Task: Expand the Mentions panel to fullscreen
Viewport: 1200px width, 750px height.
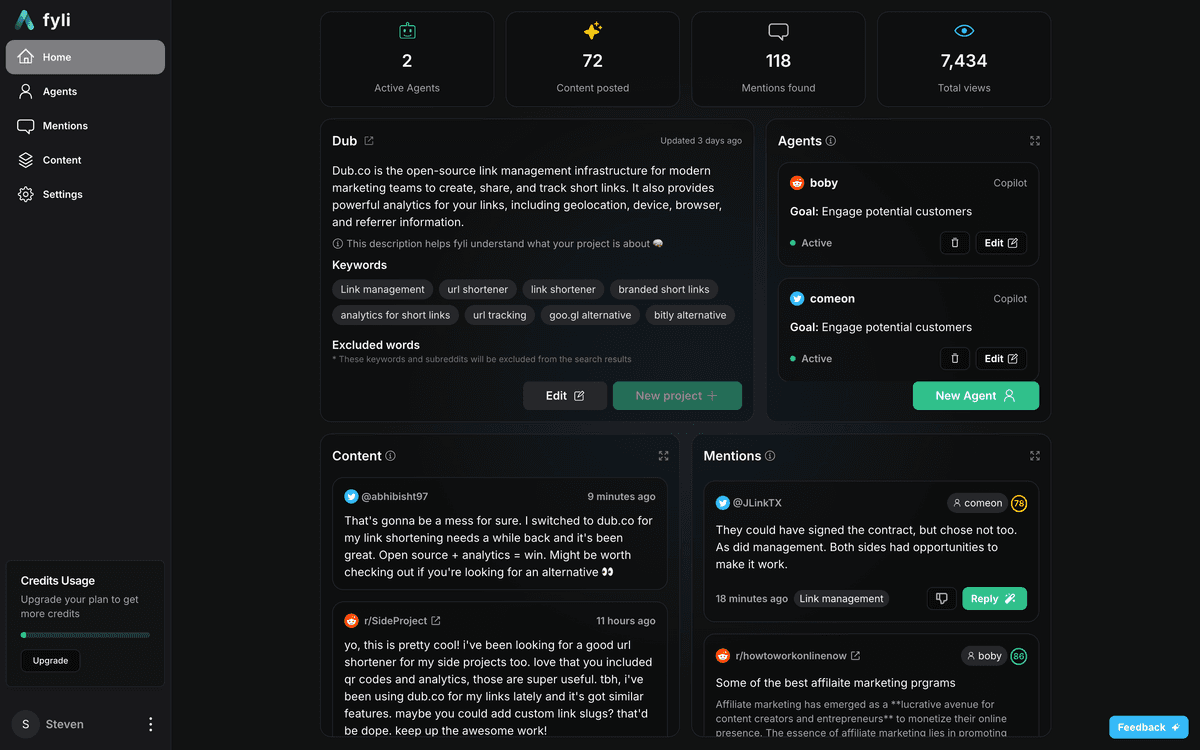Action: coord(1034,455)
